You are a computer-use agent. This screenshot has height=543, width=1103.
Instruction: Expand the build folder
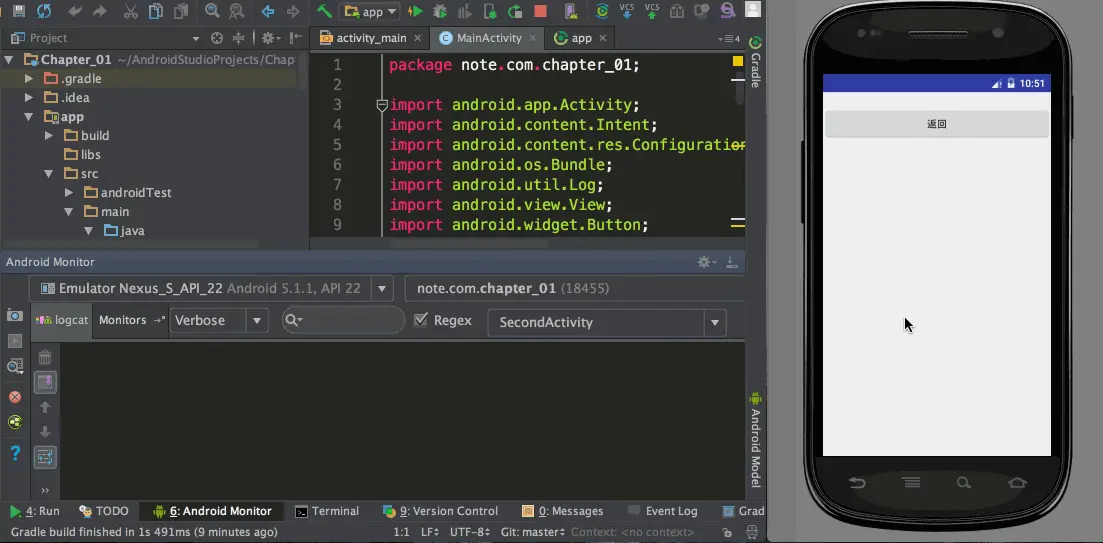[x=49, y=136]
